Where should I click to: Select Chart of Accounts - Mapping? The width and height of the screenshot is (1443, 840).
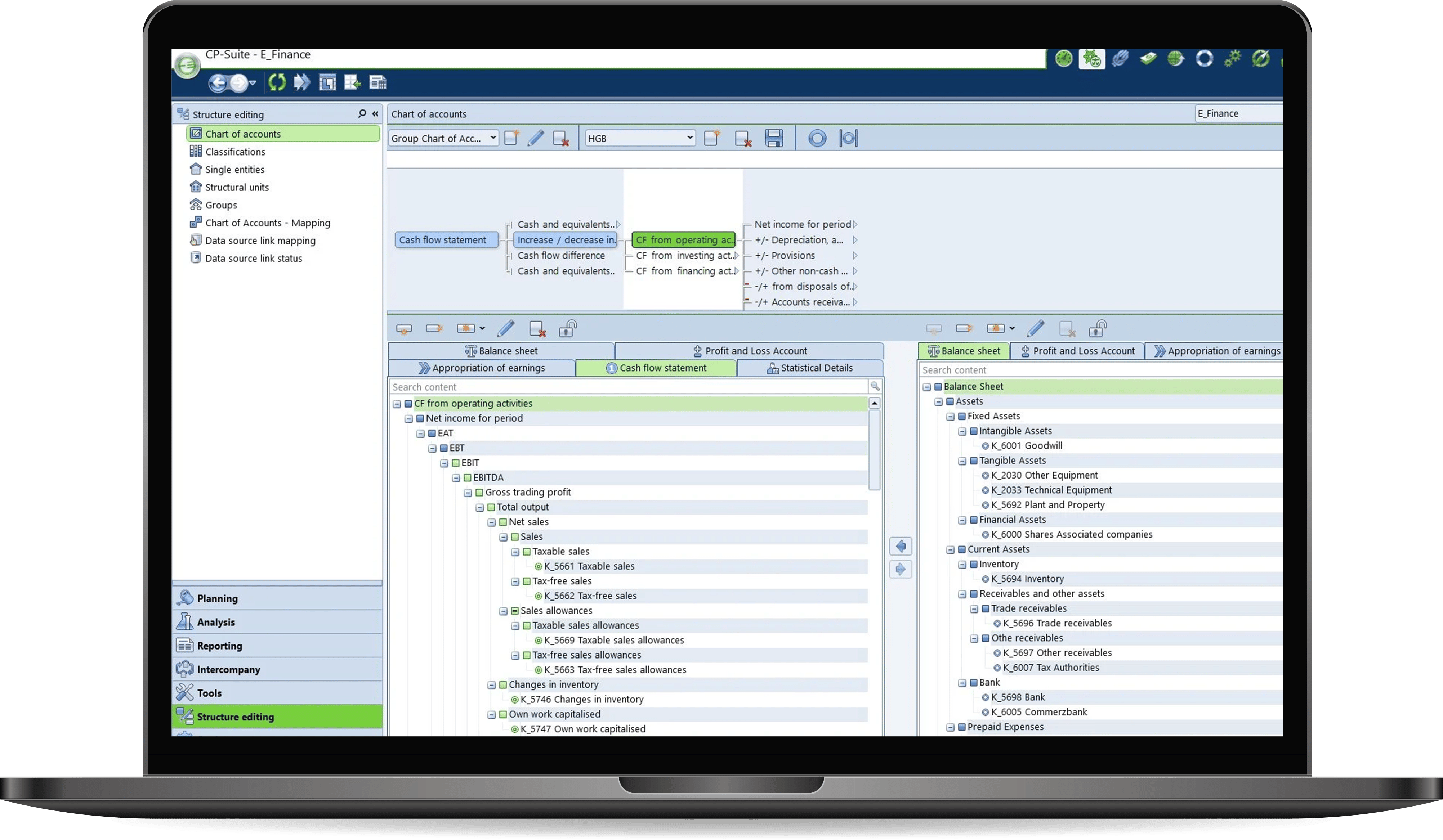point(267,223)
